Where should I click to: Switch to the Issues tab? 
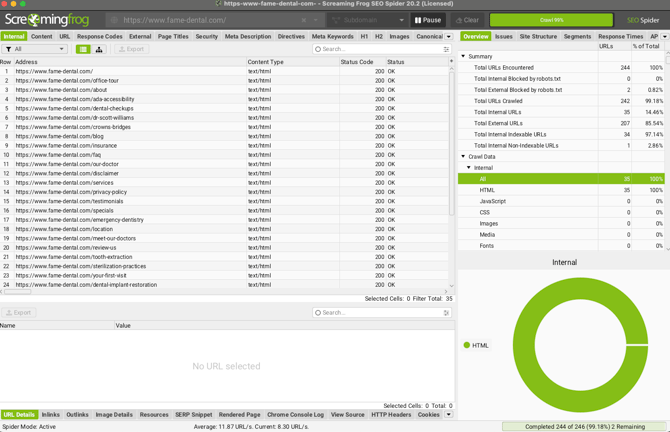click(x=503, y=36)
